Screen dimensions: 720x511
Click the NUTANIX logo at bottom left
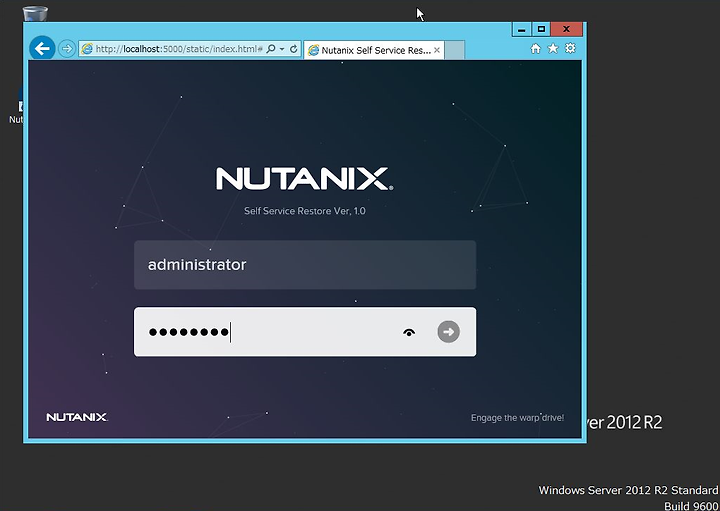(77, 417)
